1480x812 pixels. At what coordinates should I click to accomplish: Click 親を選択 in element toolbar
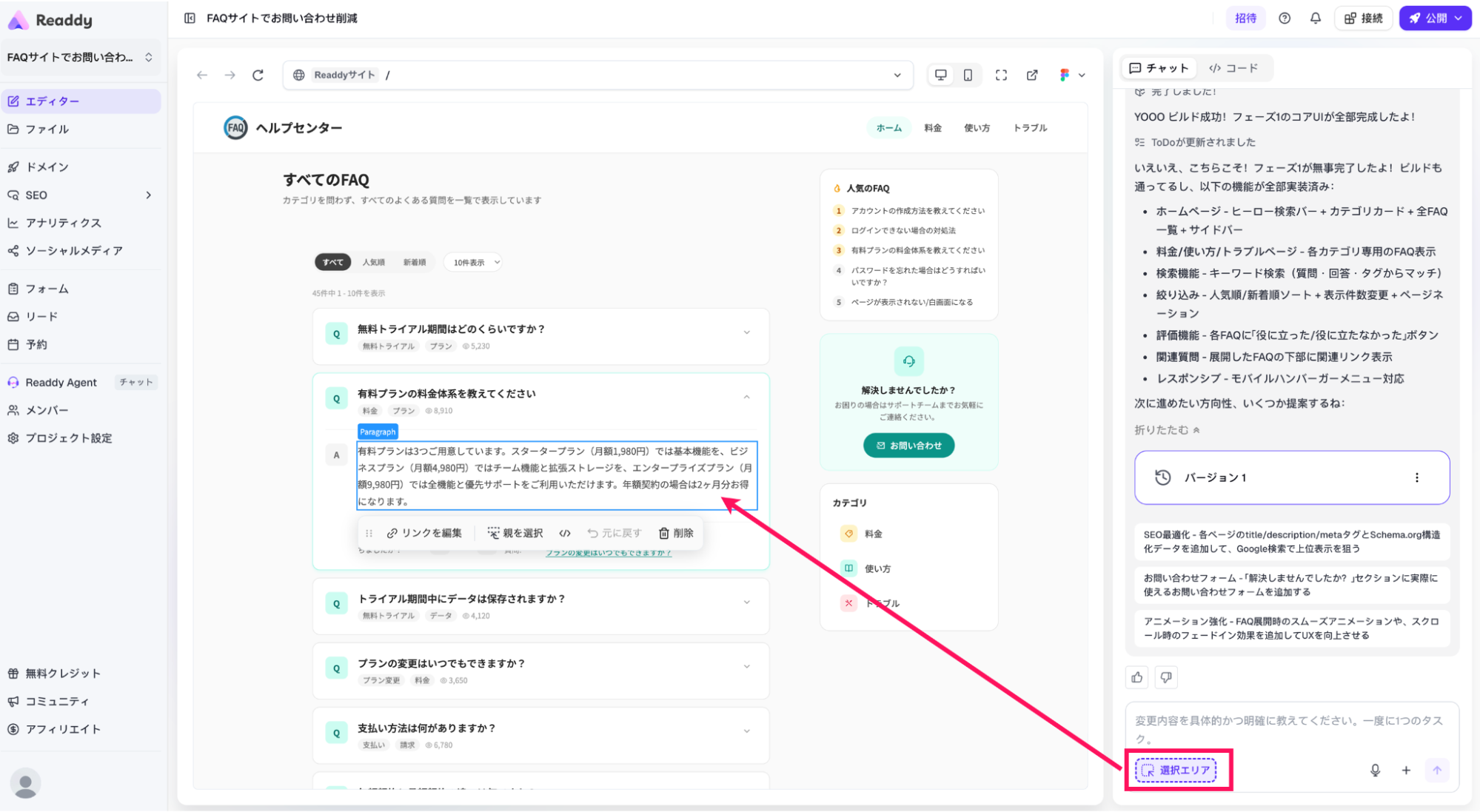(x=515, y=533)
